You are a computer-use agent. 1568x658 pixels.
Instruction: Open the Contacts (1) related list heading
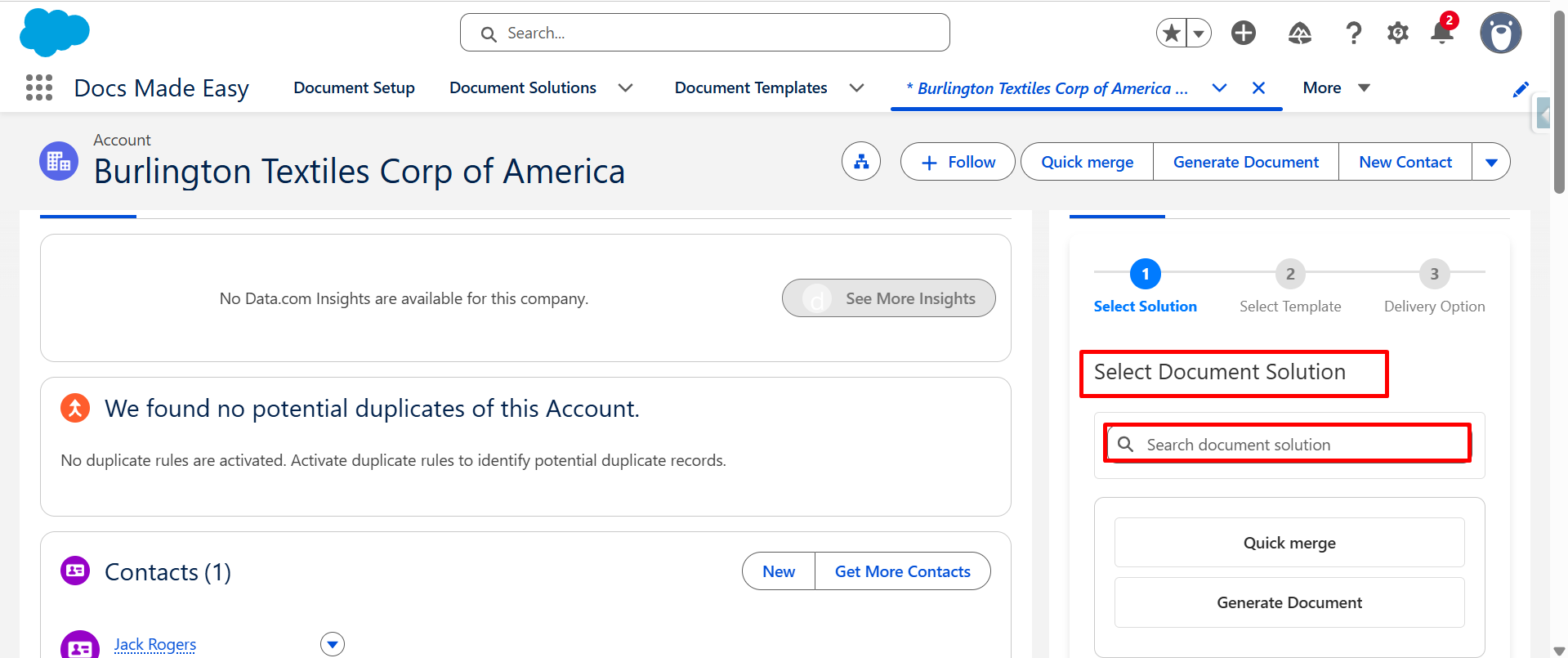168,572
